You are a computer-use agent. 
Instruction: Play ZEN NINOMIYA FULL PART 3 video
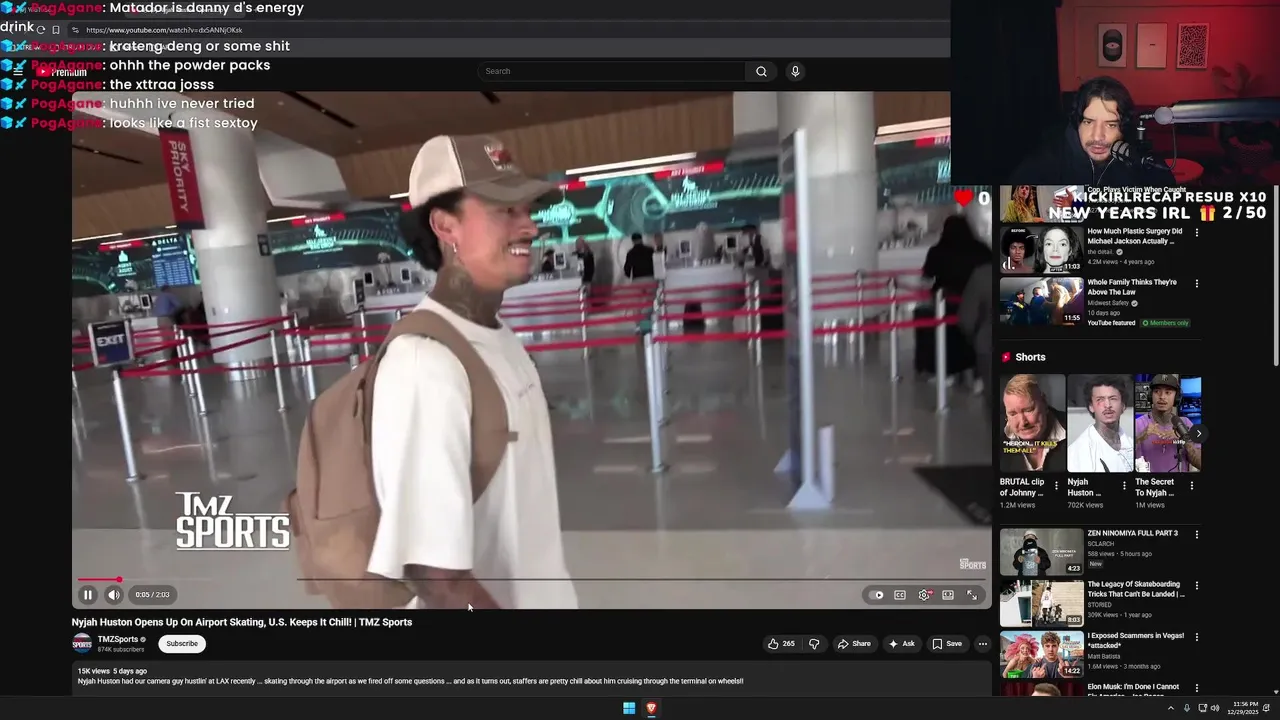point(1041,552)
